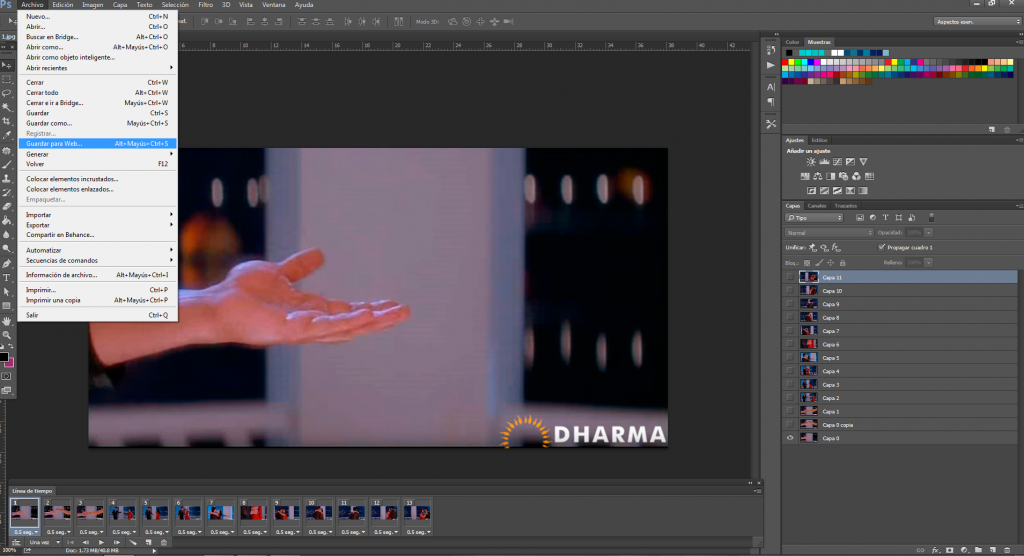
Task: Choose Guardar para Web menu item
Action: 97,144
